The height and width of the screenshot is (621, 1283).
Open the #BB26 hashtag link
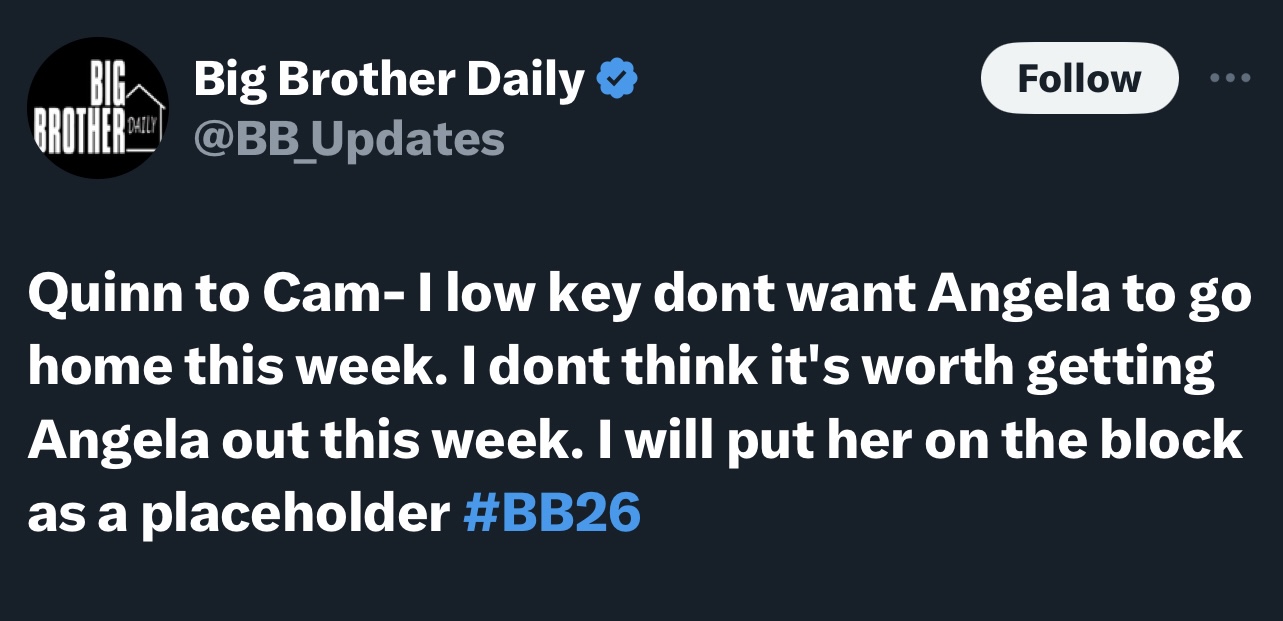(x=552, y=514)
